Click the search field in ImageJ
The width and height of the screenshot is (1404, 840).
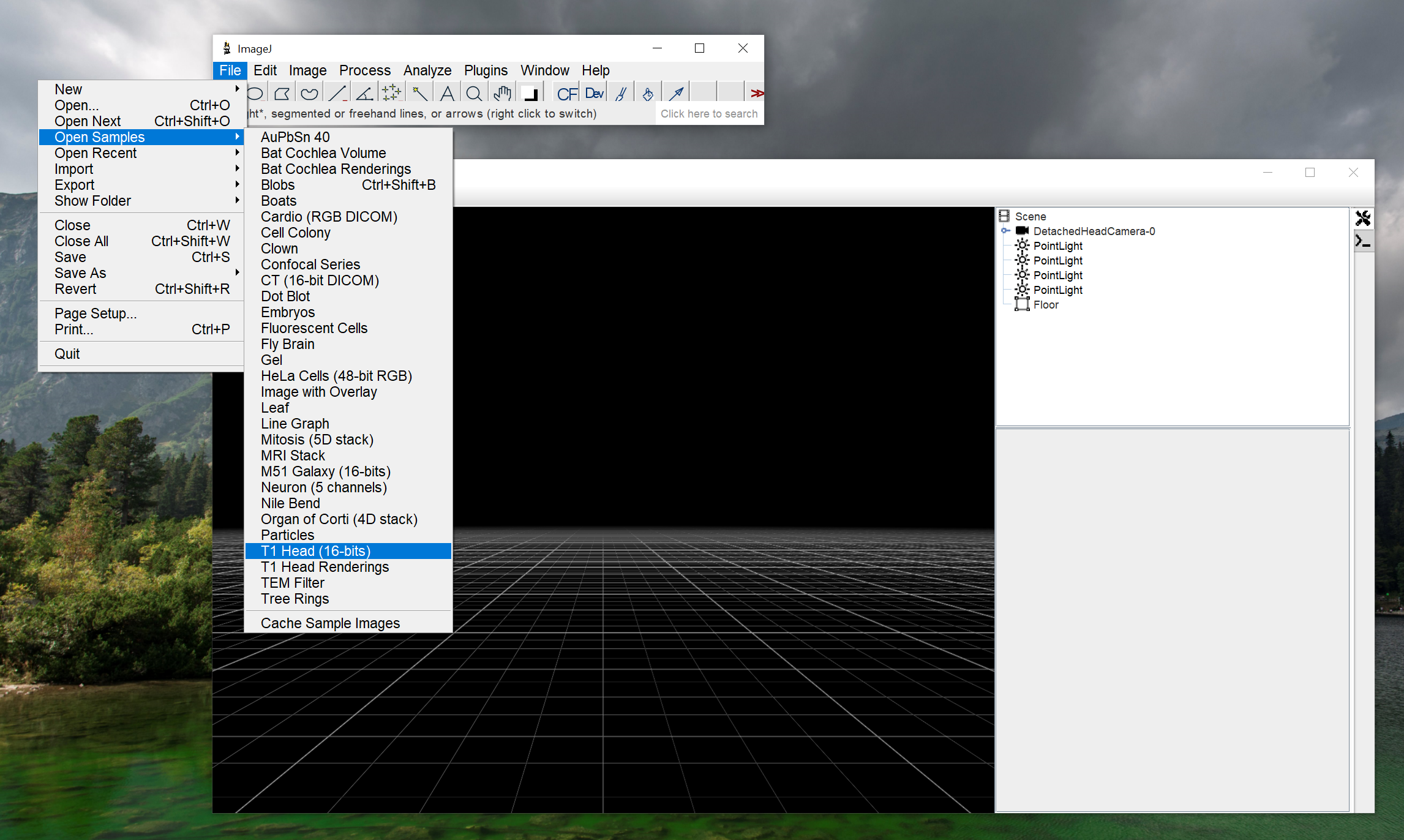click(709, 114)
